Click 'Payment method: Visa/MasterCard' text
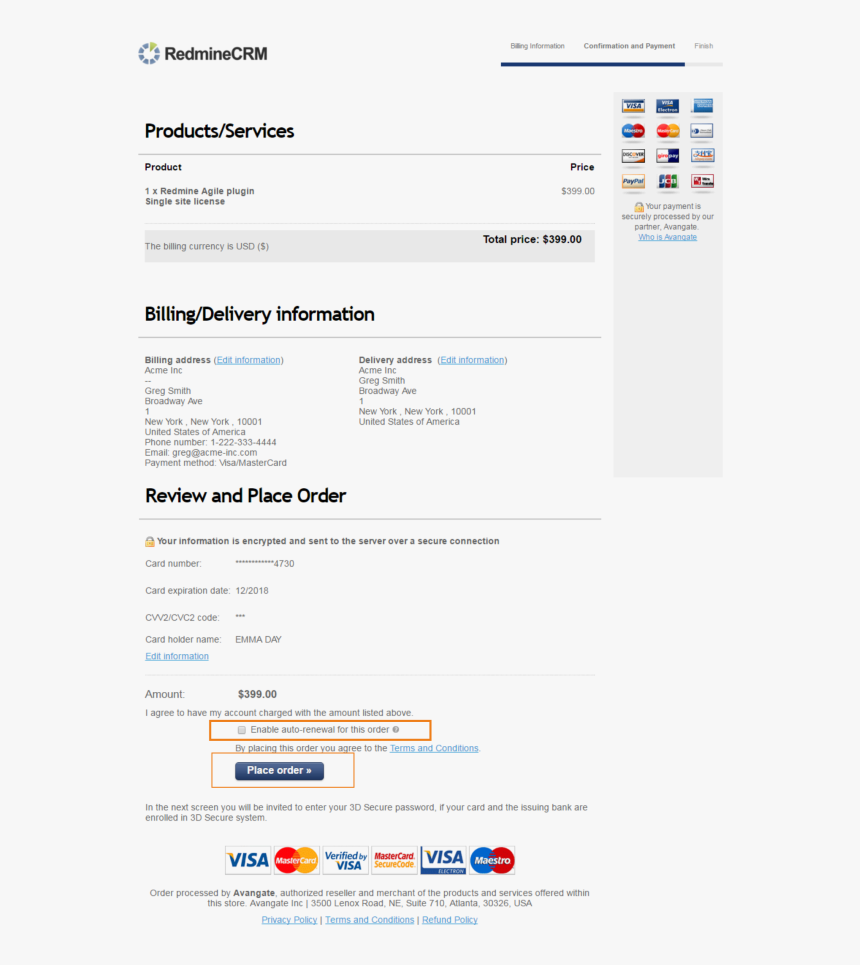Image resolution: width=860 pixels, height=965 pixels. click(215, 463)
